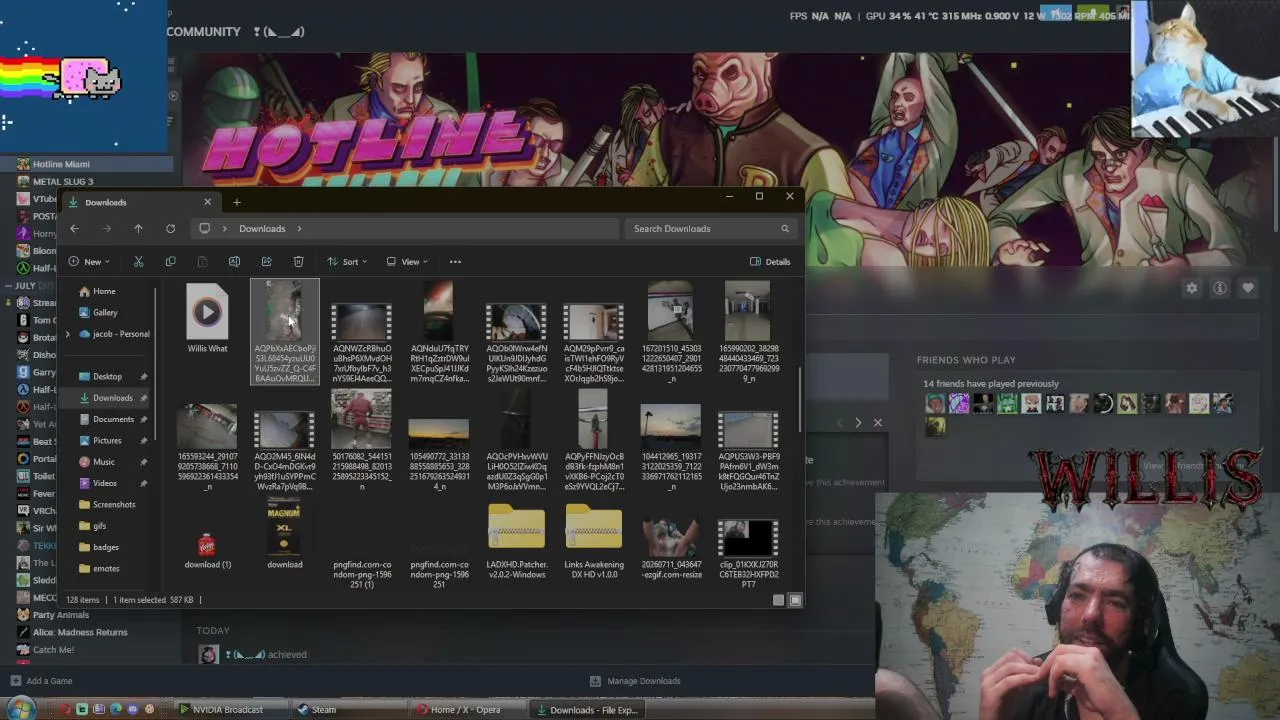The image size is (1280, 720).
Task: Rename the selected file via toolbar icon
Action: [x=234, y=262]
